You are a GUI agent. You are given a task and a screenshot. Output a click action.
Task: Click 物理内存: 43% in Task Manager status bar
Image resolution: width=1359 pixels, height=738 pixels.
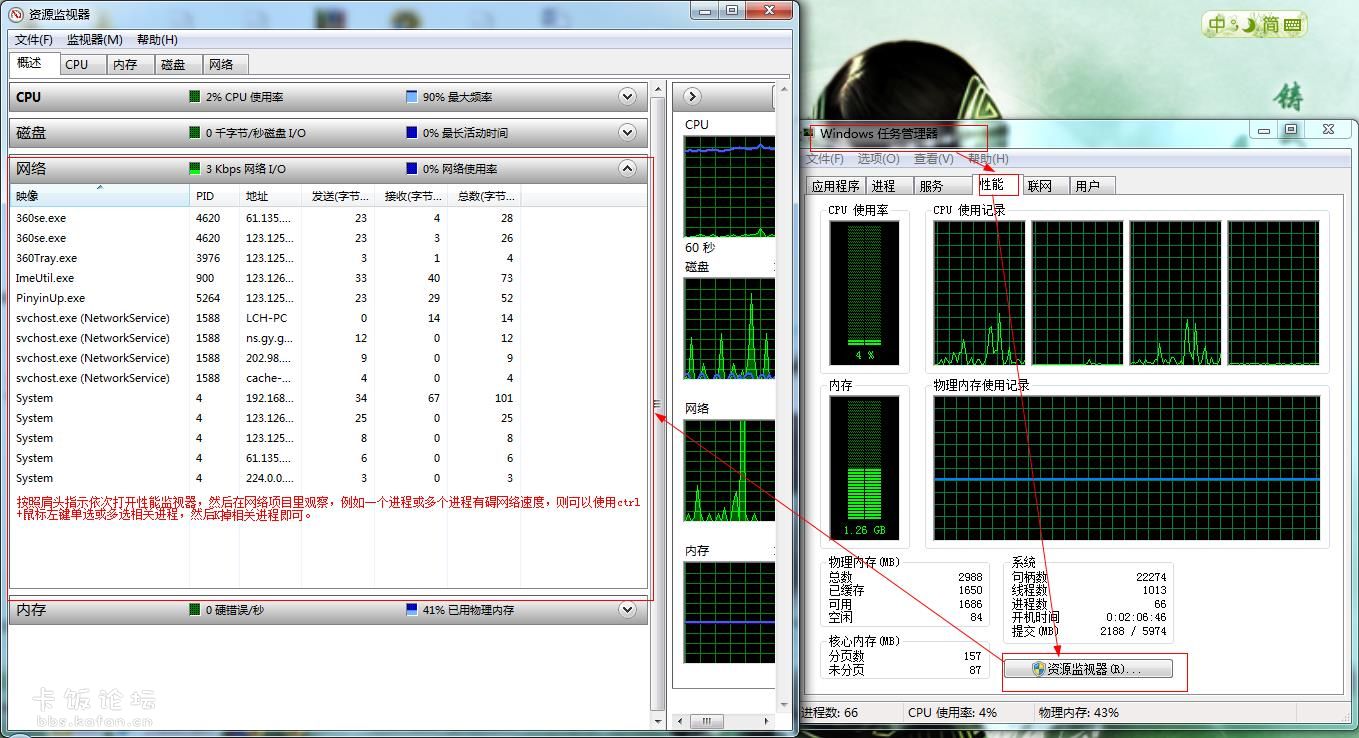[1079, 713]
